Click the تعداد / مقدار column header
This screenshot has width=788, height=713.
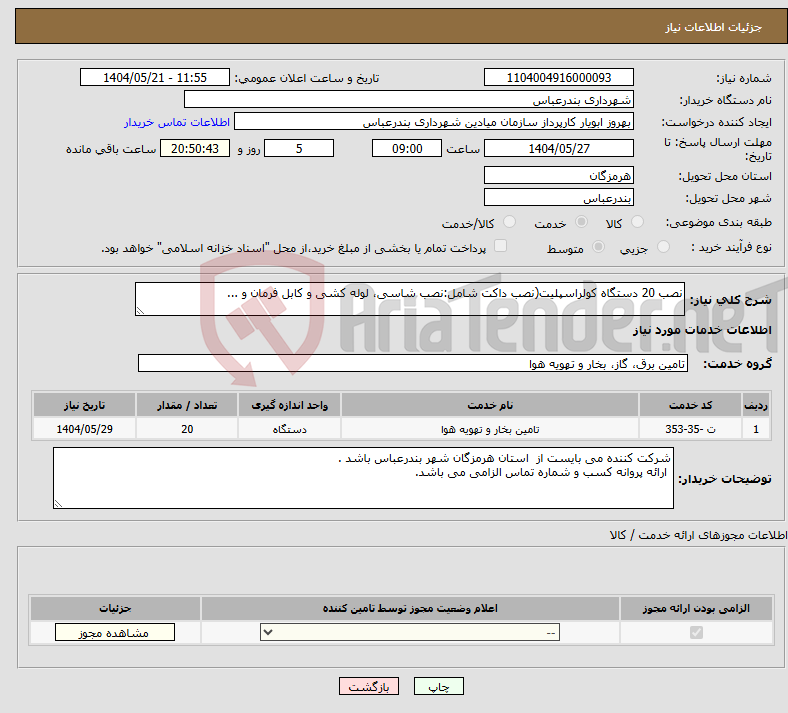pyautogui.click(x=187, y=405)
